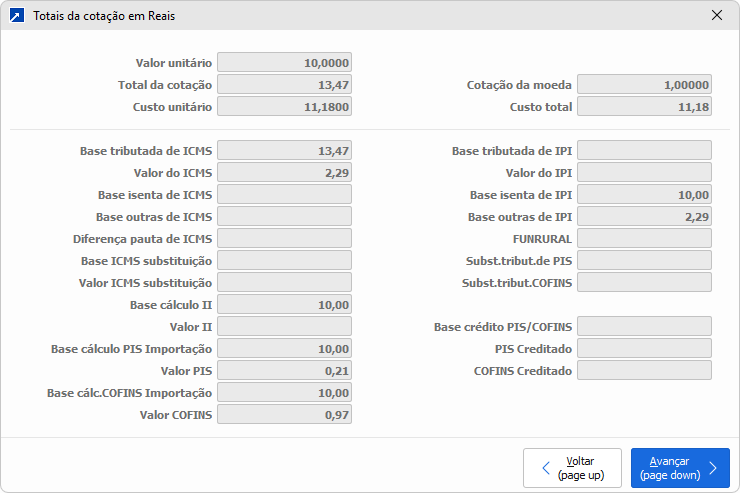Select the Base cálculo PIS Importação field
740x493 pixels.
click(x=284, y=349)
